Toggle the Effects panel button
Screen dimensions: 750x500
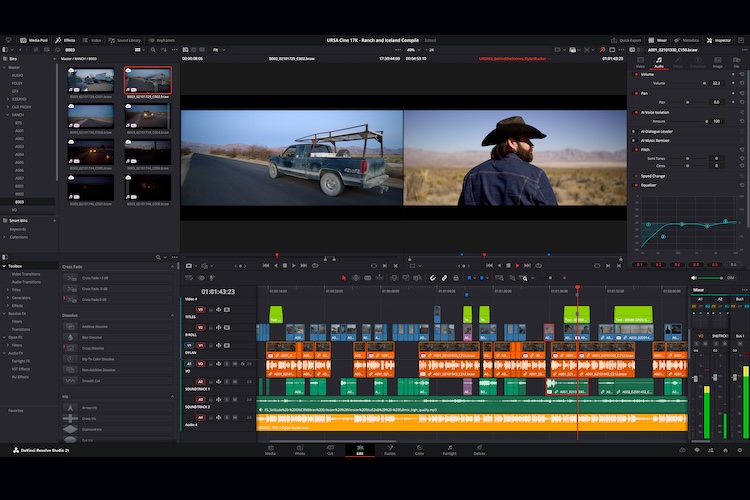[65, 40]
